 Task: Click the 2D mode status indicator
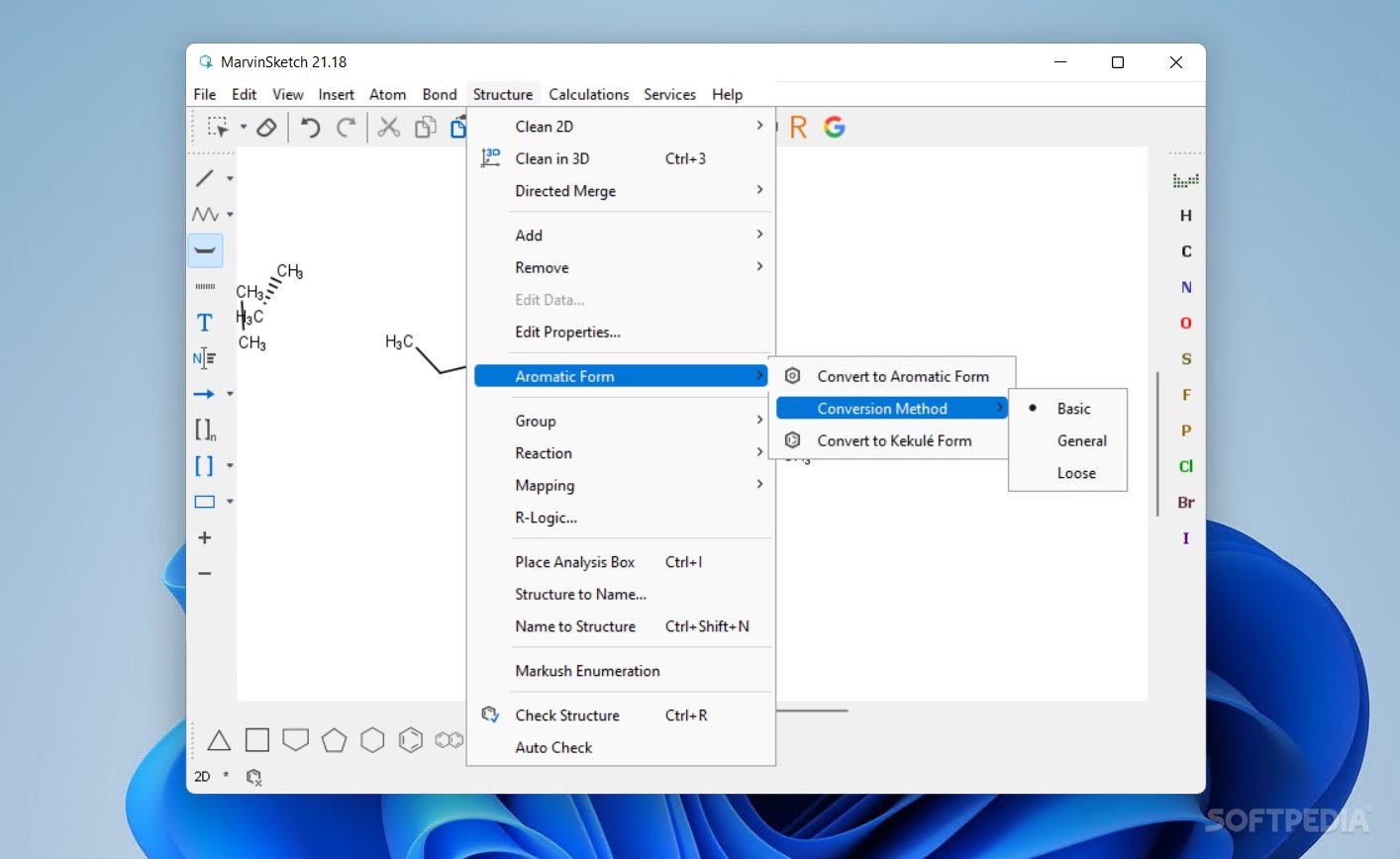[x=202, y=777]
